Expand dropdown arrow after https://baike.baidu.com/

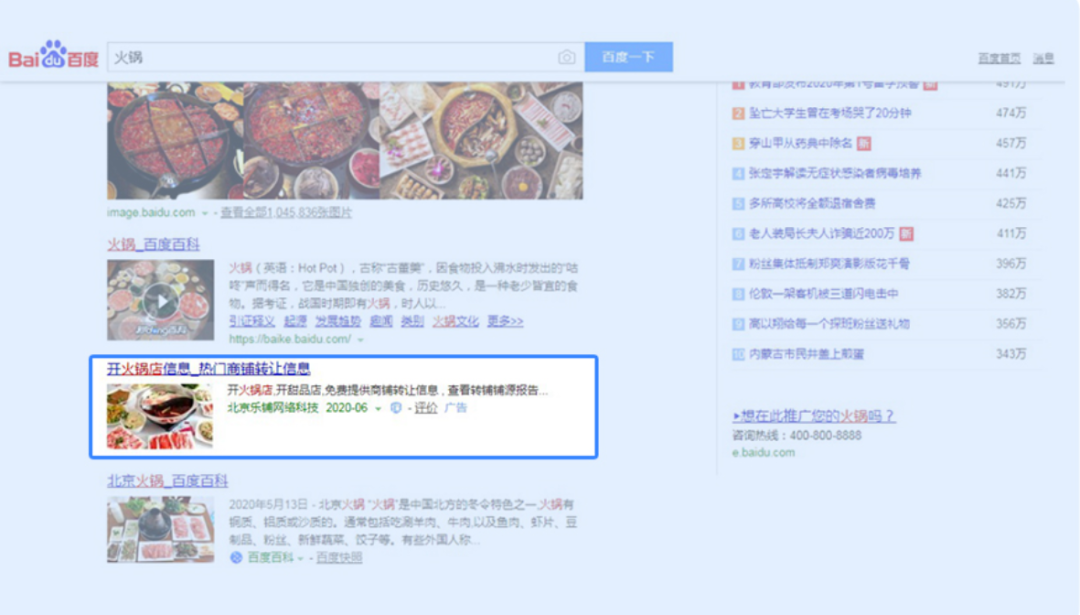(360, 340)
